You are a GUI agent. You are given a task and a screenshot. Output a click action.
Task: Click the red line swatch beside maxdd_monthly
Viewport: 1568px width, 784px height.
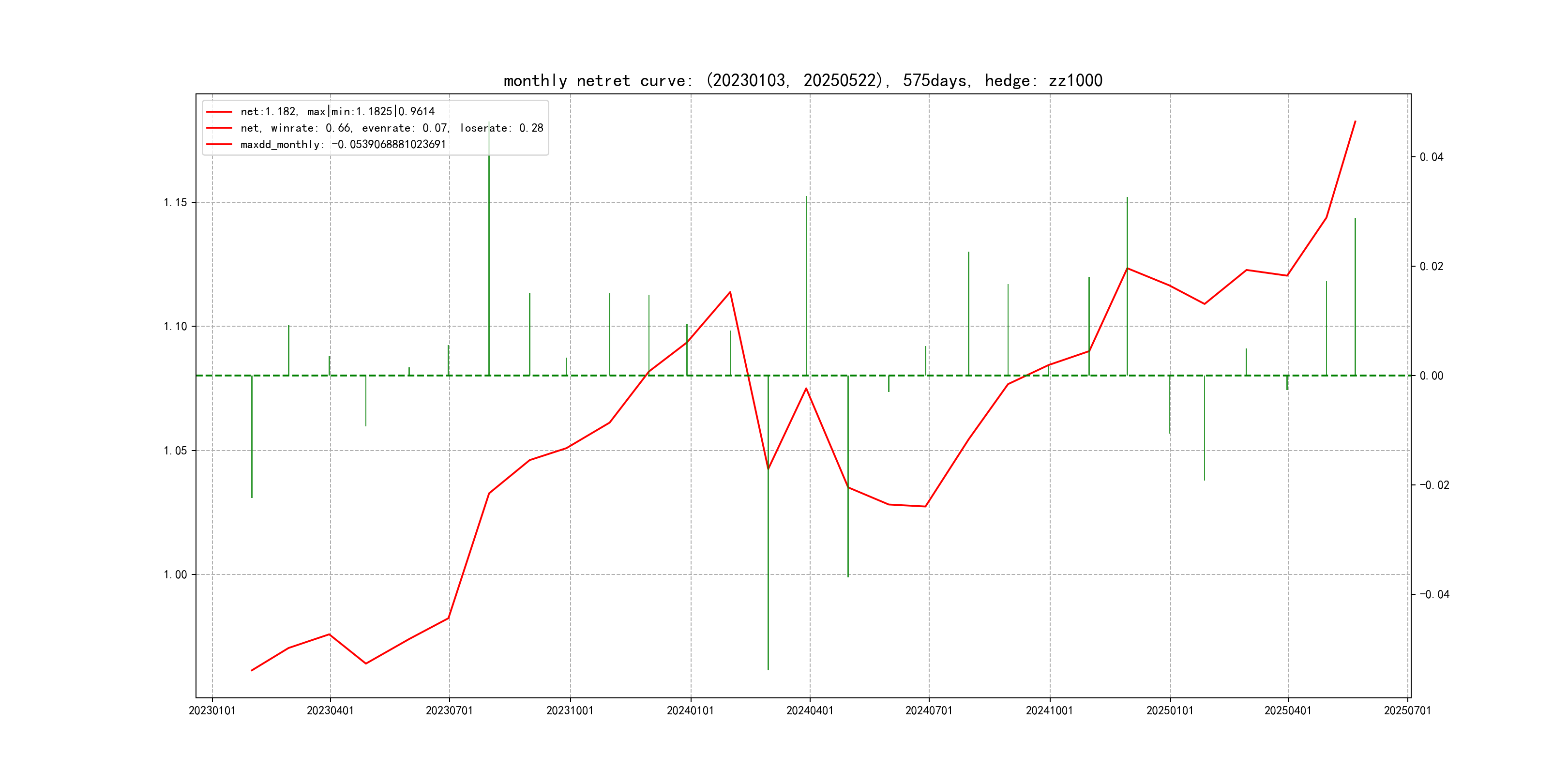click(219, 144)
